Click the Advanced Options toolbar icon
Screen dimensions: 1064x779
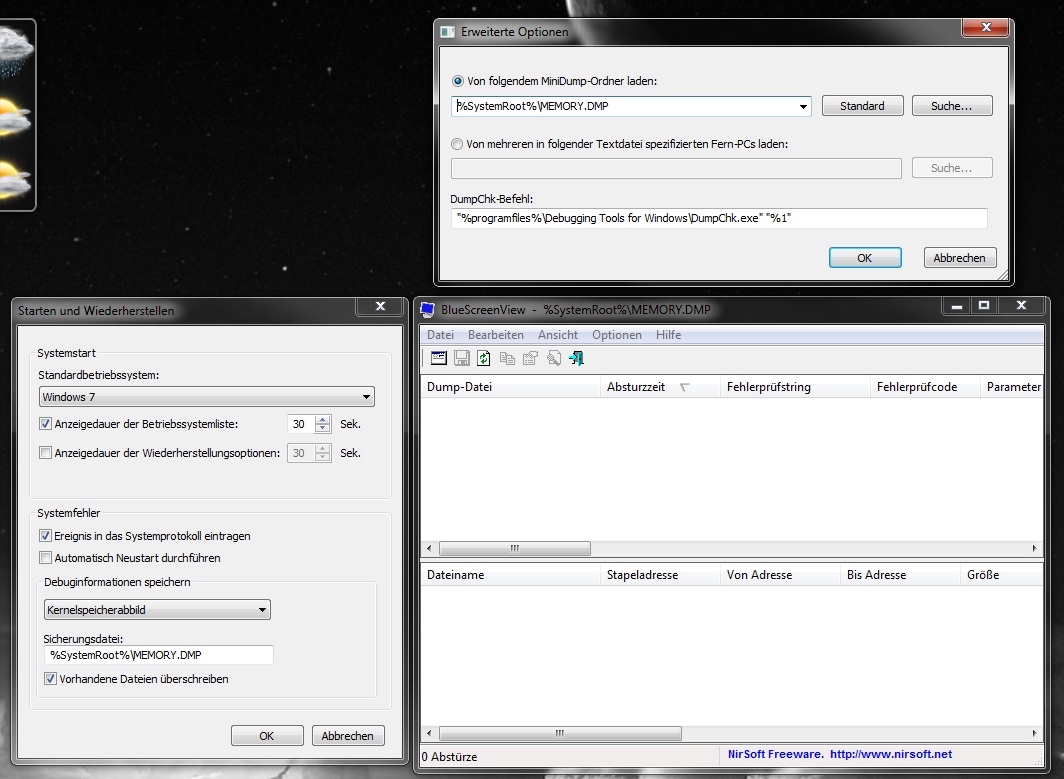point(438,358)
